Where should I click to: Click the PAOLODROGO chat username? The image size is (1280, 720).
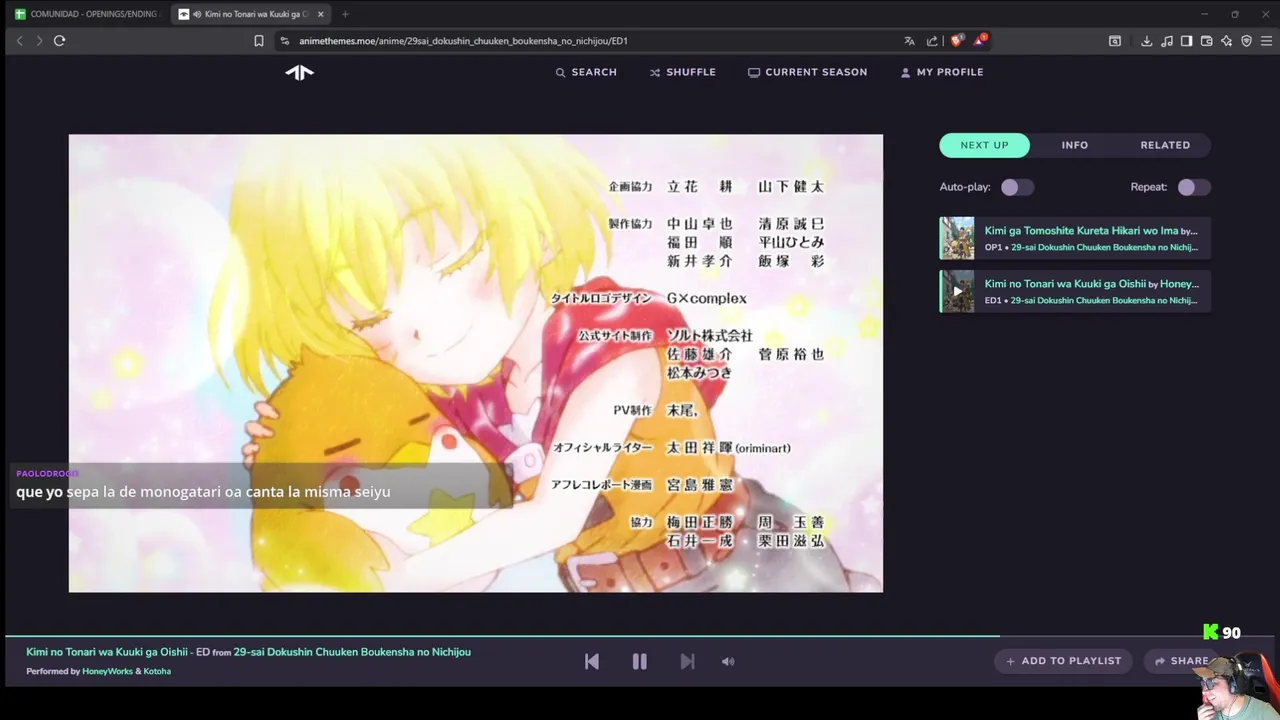click(x=47, y=473)
